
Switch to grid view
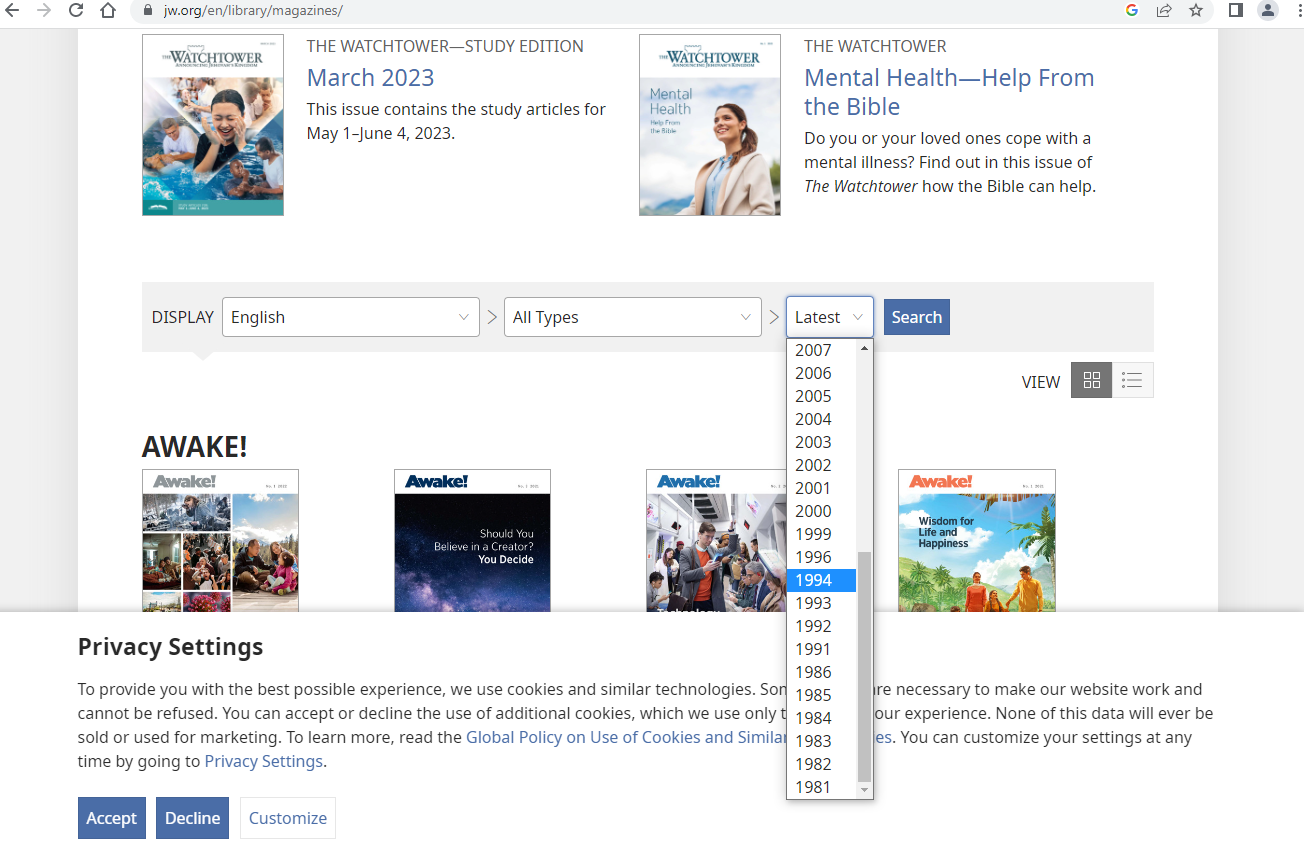click(x=1091, y=380)
